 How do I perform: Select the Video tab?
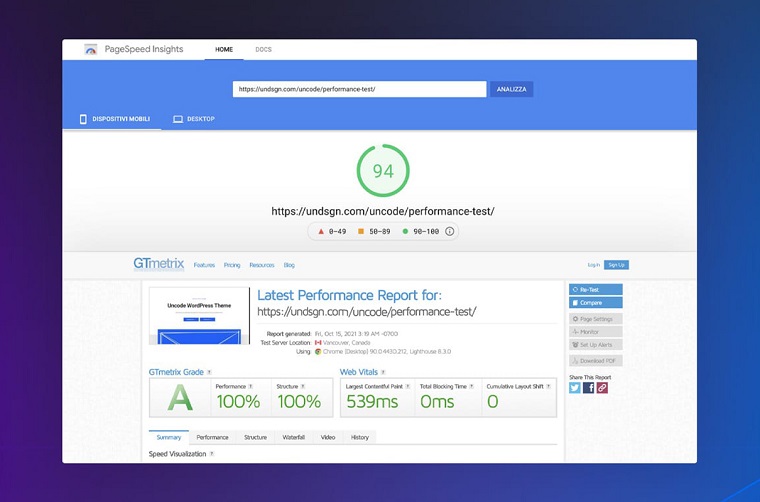[328, 437]
